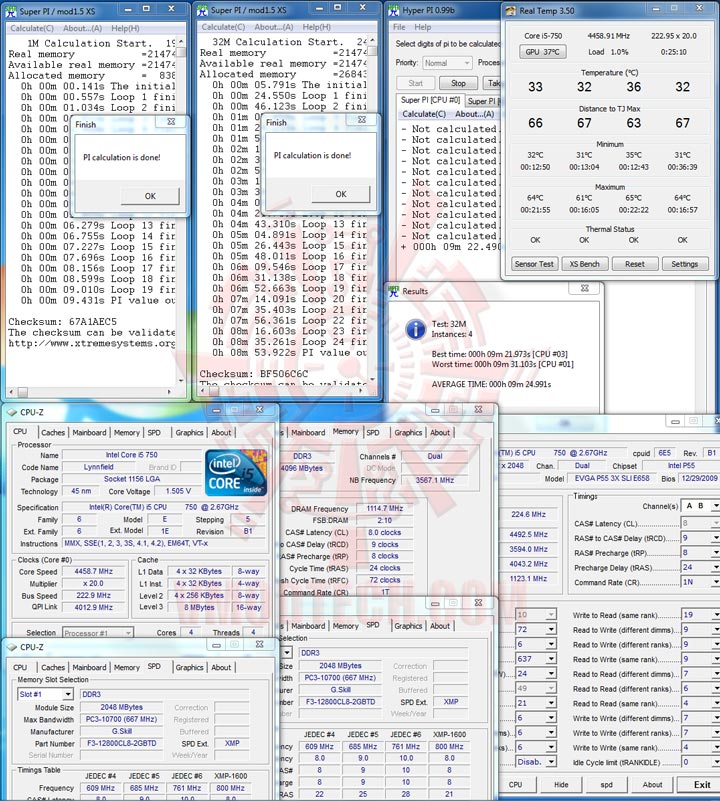Click checksum text 67A1AEC5
Viewport: 720px width, 801px height.
coord(92,322)
